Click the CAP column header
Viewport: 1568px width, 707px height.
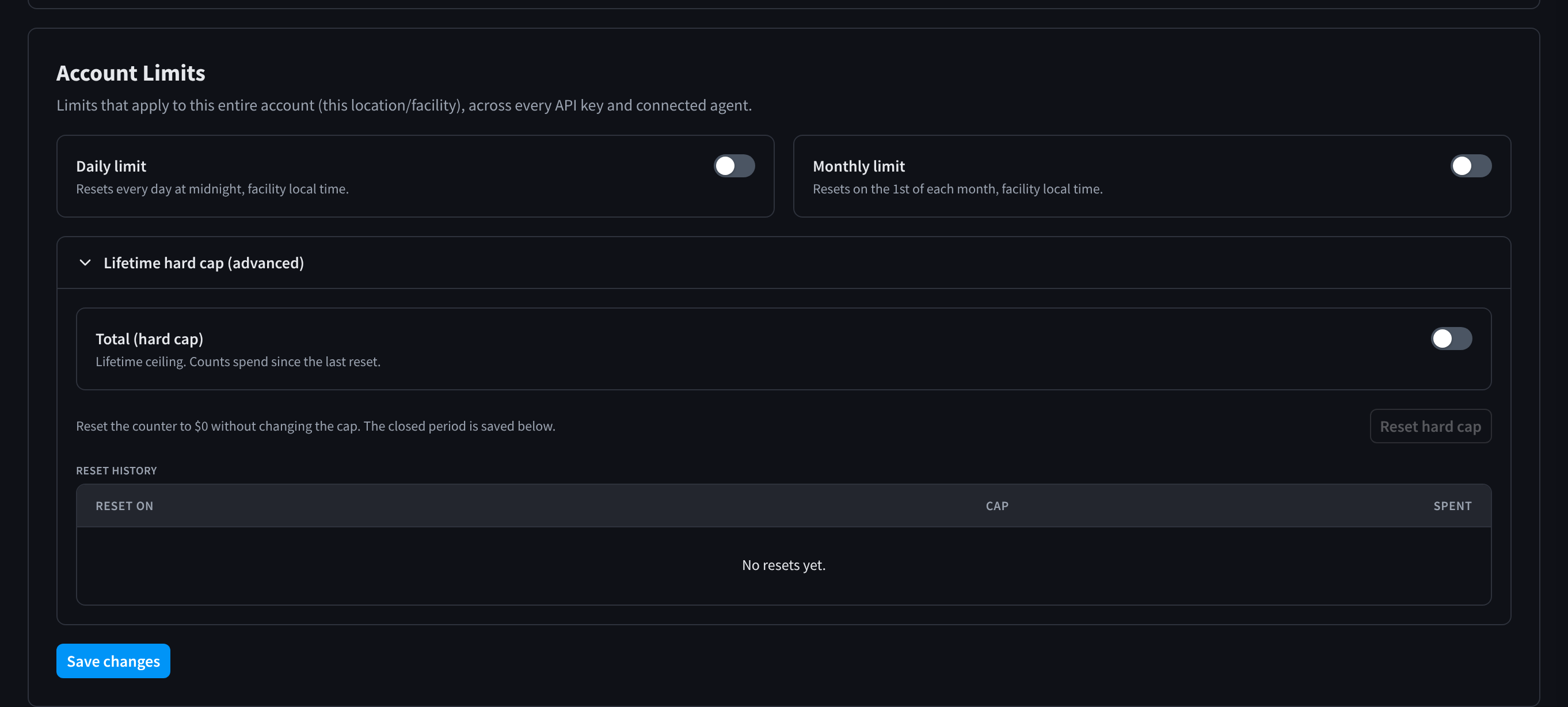[997, 506]
